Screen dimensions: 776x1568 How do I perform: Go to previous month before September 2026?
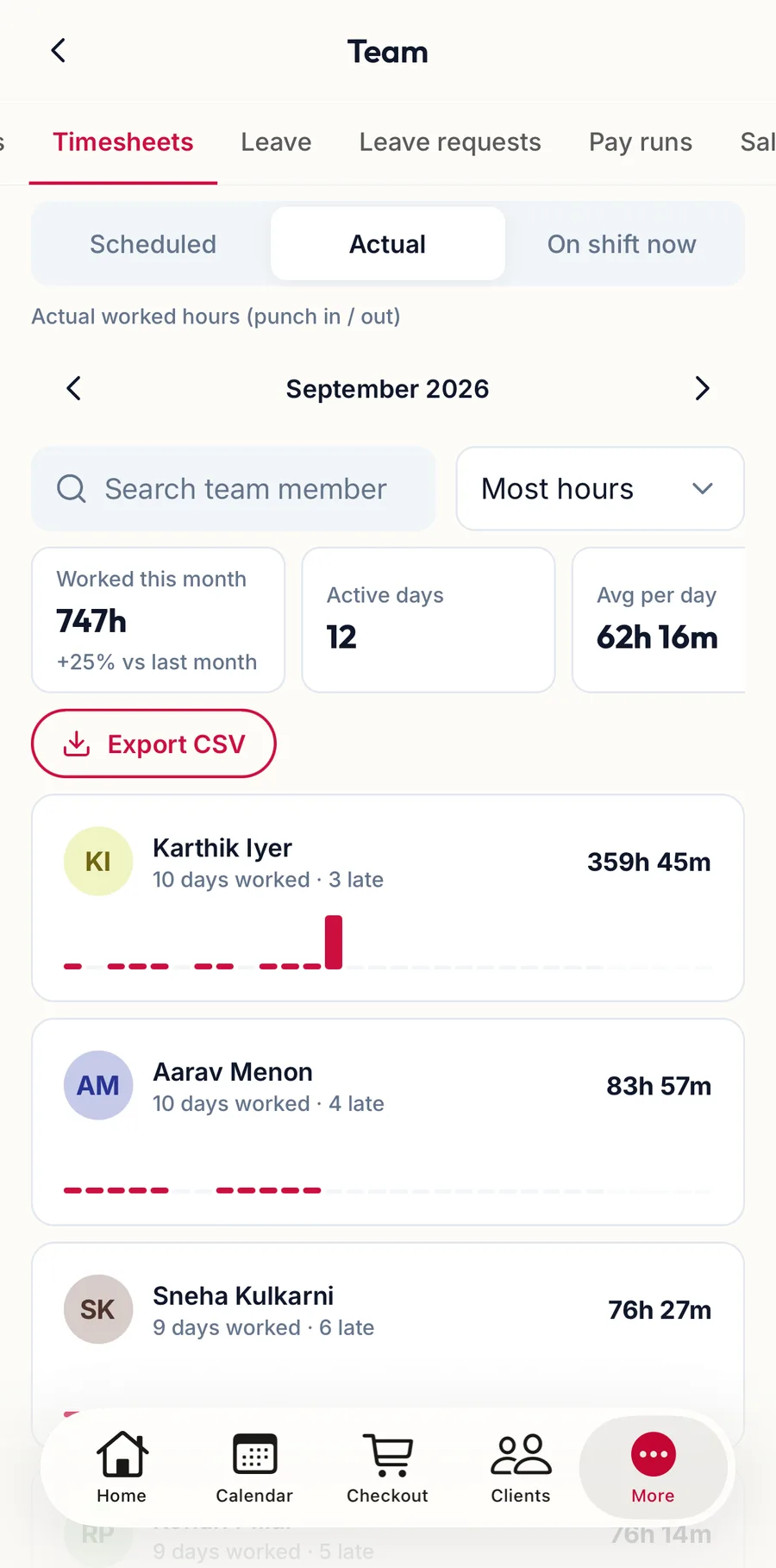(74, 389)
